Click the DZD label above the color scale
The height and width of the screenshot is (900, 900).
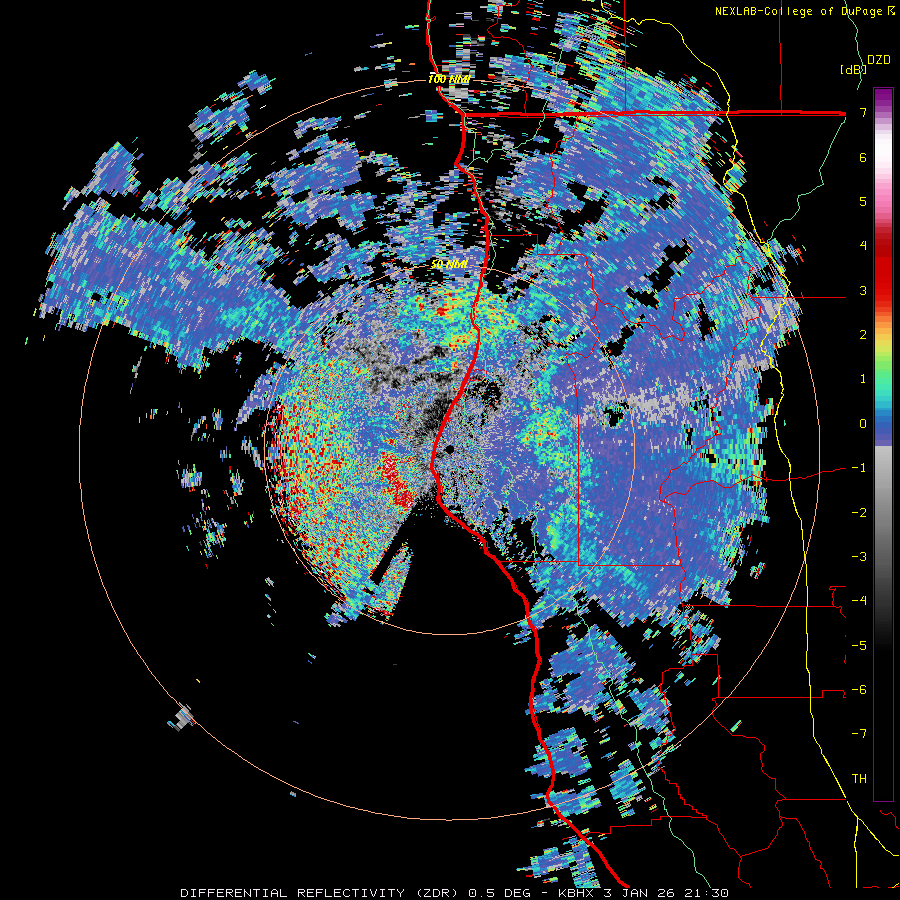pos(879,60)
